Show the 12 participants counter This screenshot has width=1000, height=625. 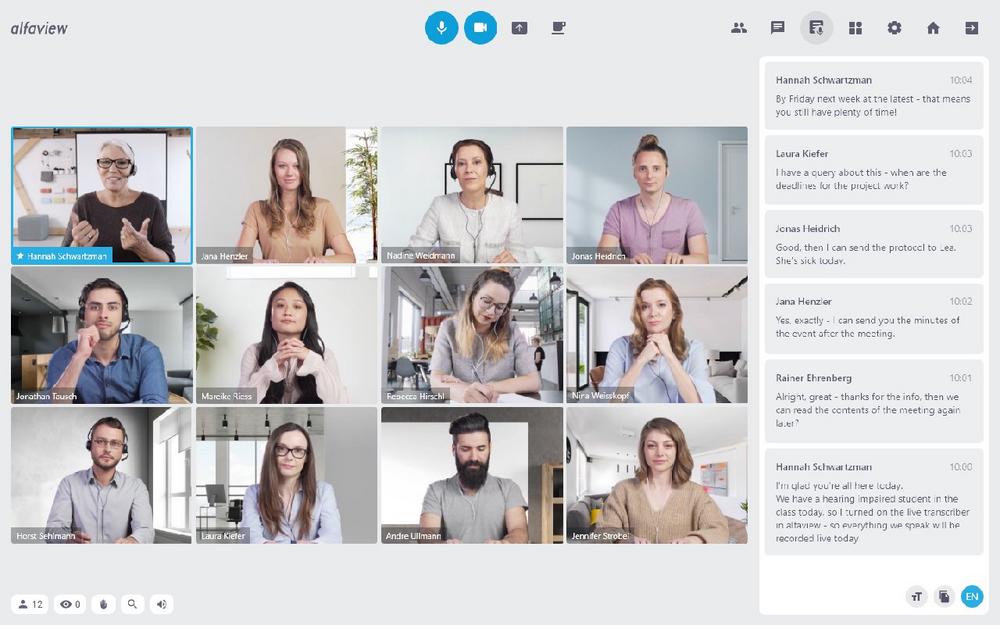pyautogui.click(x=30, y=604)
